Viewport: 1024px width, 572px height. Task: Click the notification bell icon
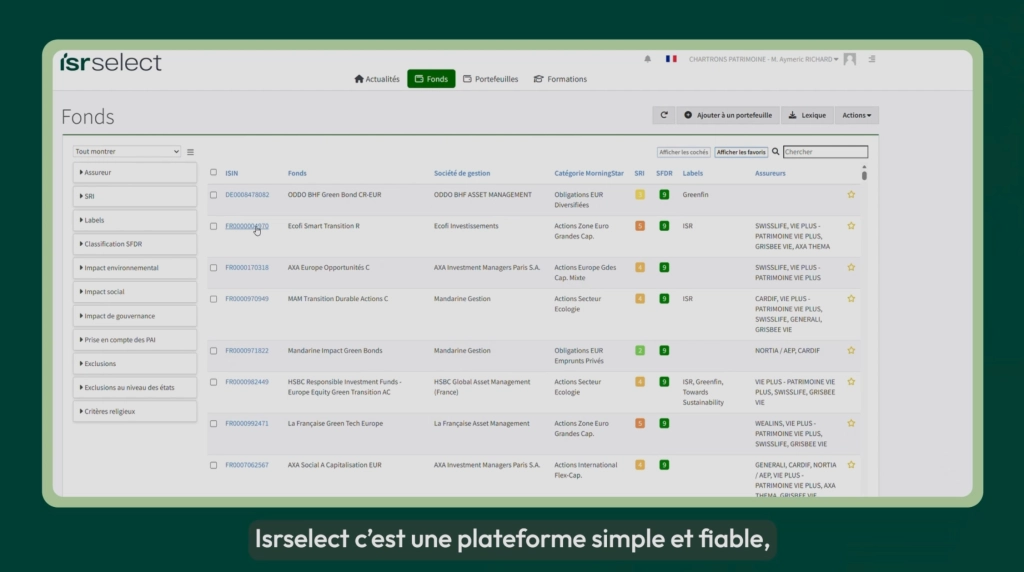(647, 59)
